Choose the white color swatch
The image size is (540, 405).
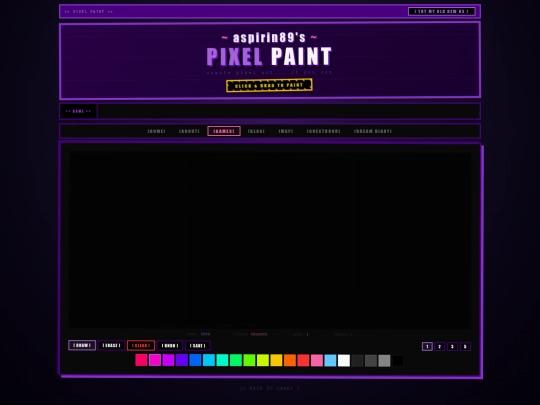344,360
